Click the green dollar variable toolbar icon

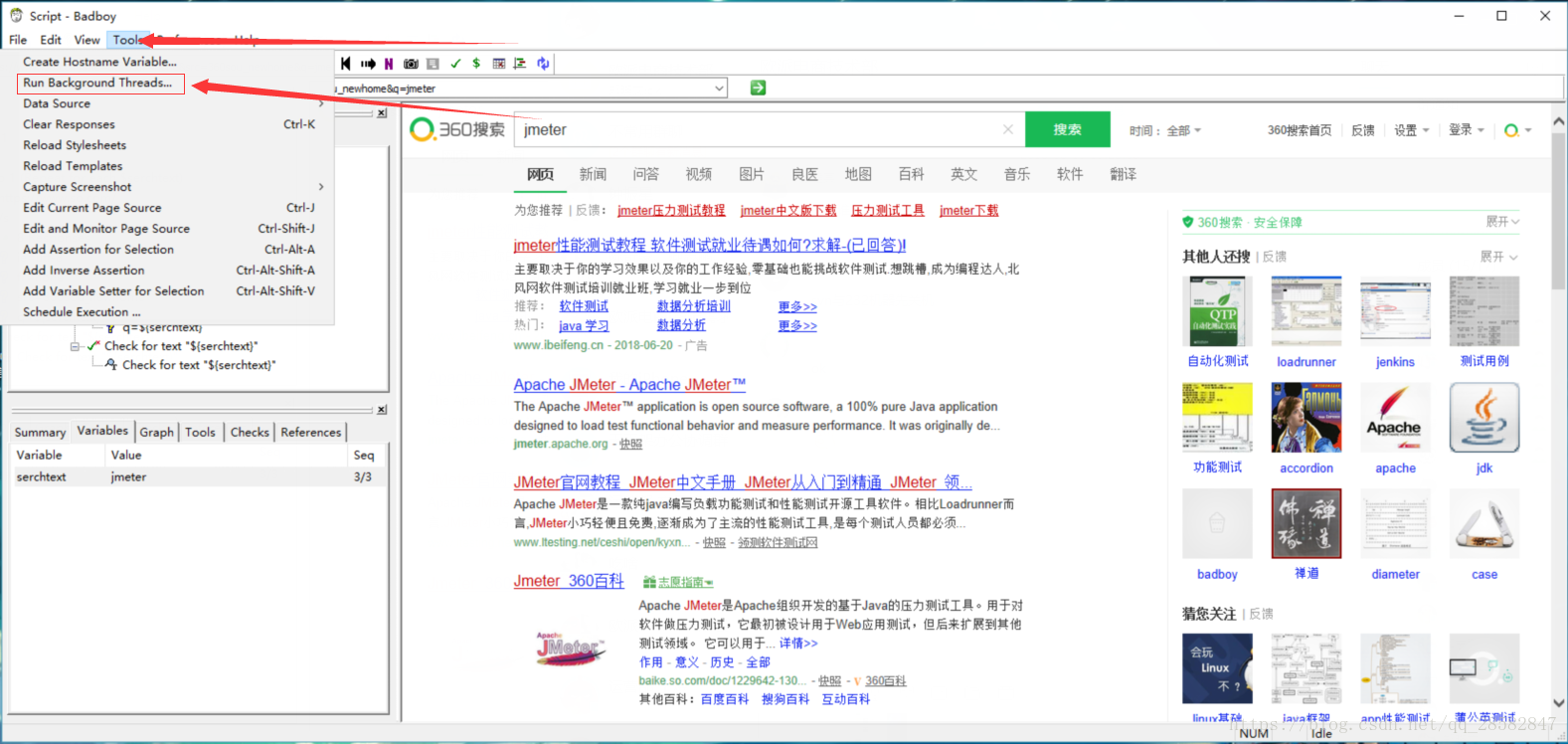(x=476, y=64)
